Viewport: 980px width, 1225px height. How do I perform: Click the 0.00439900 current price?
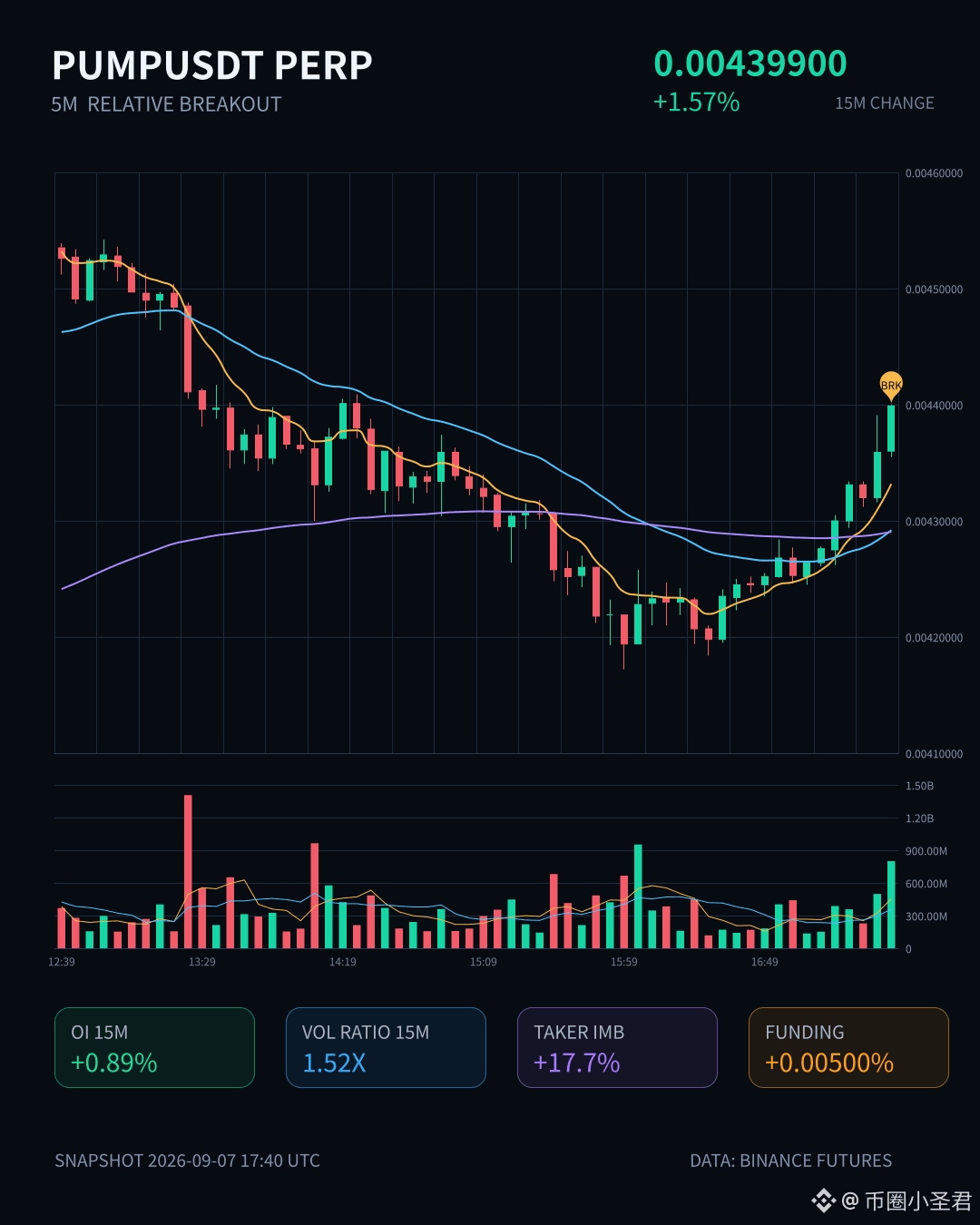(x=750, y=64)
